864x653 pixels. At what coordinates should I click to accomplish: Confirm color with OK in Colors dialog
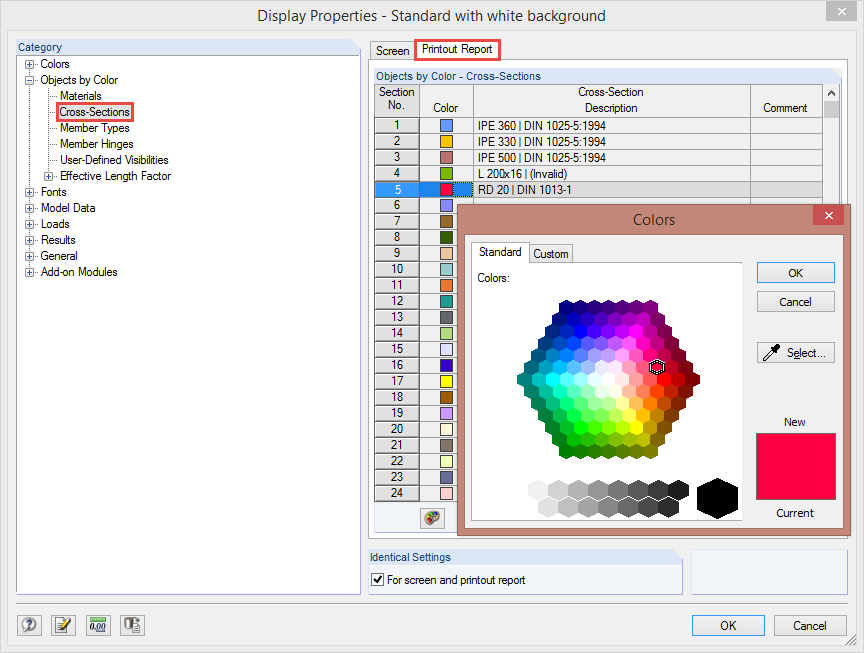click(795, 273)
